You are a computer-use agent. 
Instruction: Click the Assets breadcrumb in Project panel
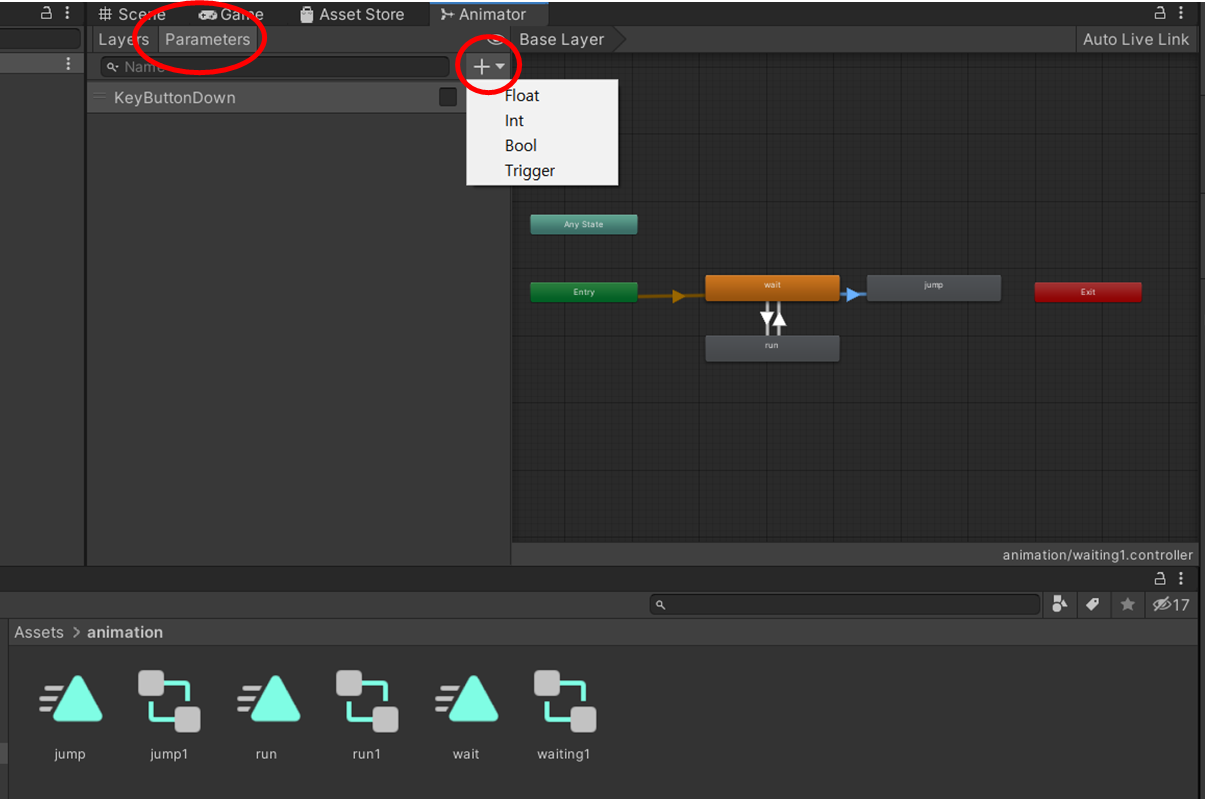pyautogui.click(x=39, y=632)
